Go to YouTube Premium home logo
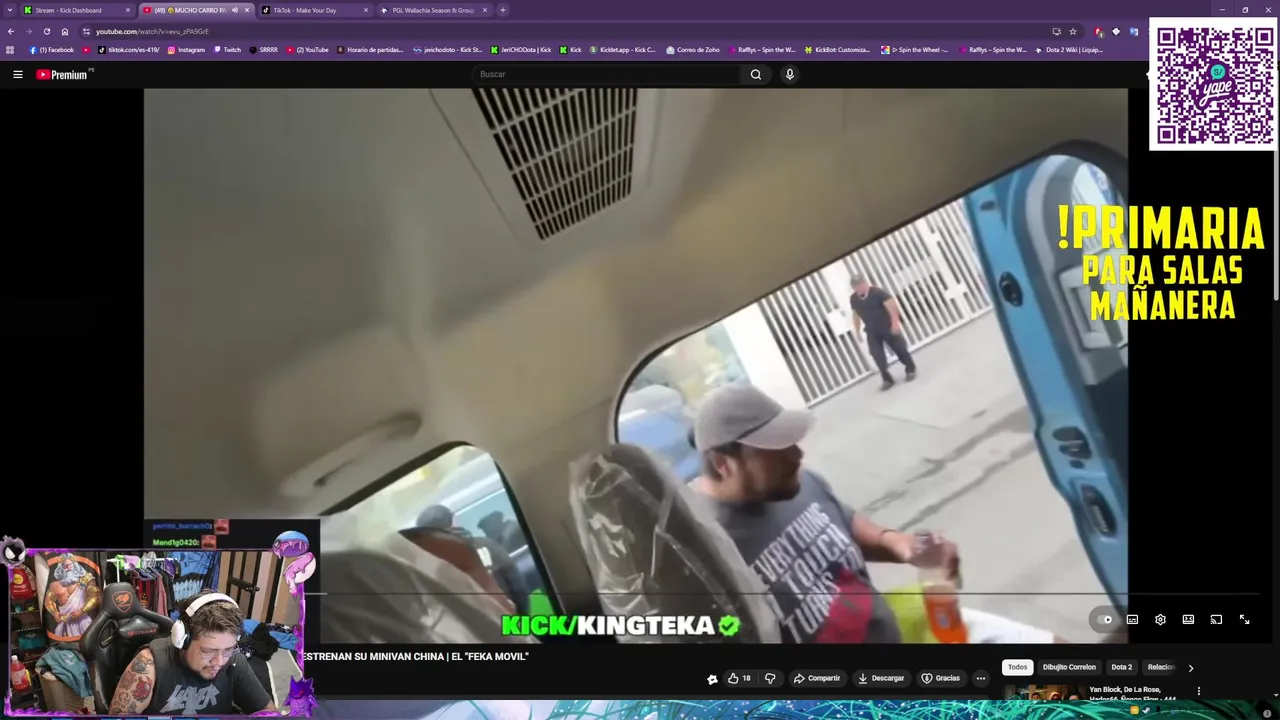 (64, 74)
